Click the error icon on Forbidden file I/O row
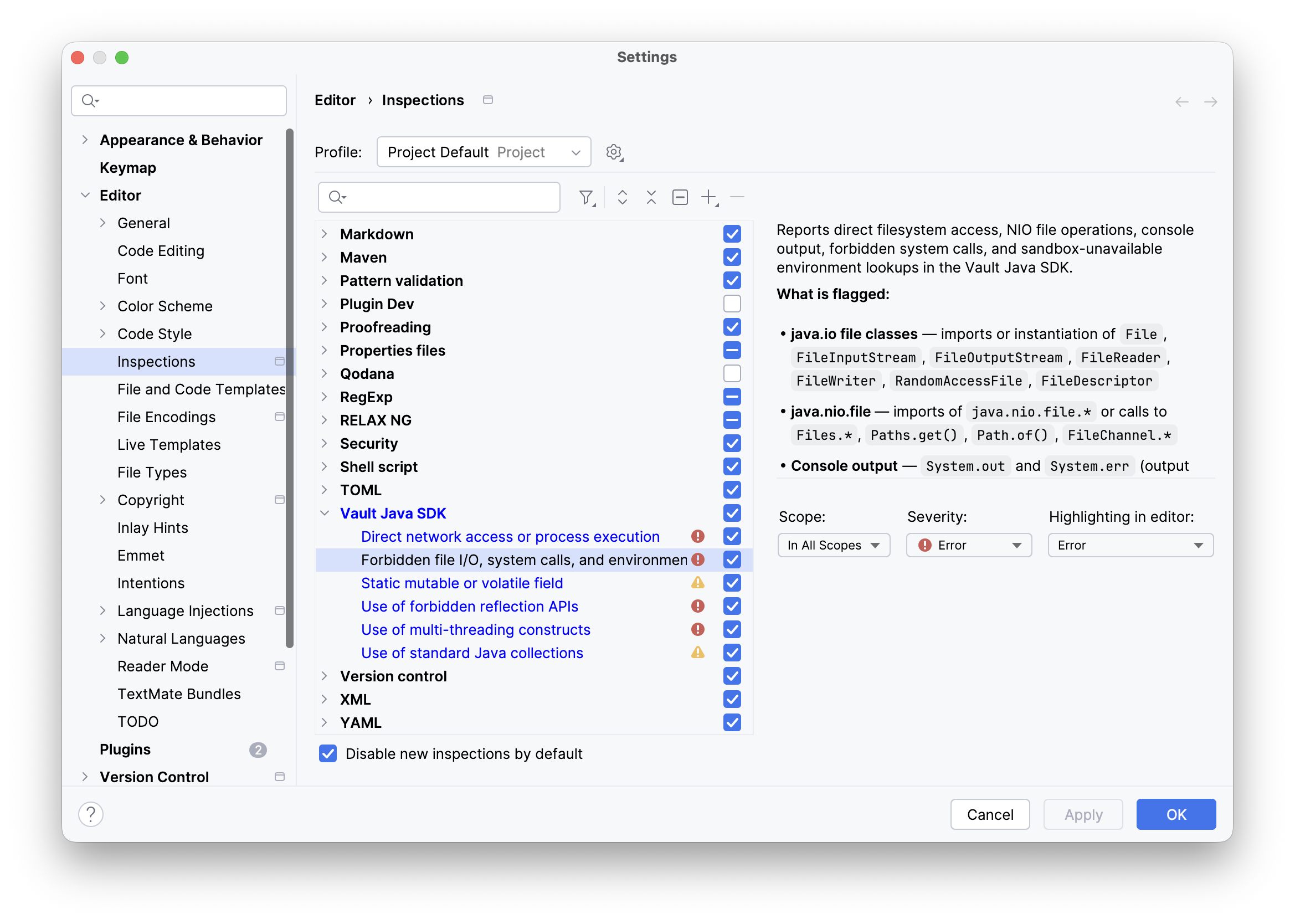1295x924 pixels. point(698,560)
